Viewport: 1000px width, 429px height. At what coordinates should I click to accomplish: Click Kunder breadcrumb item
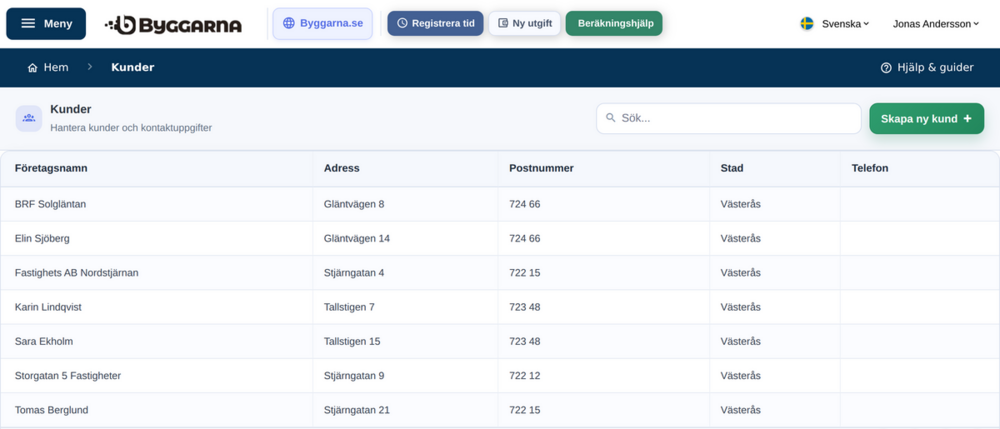pos(133,68)
